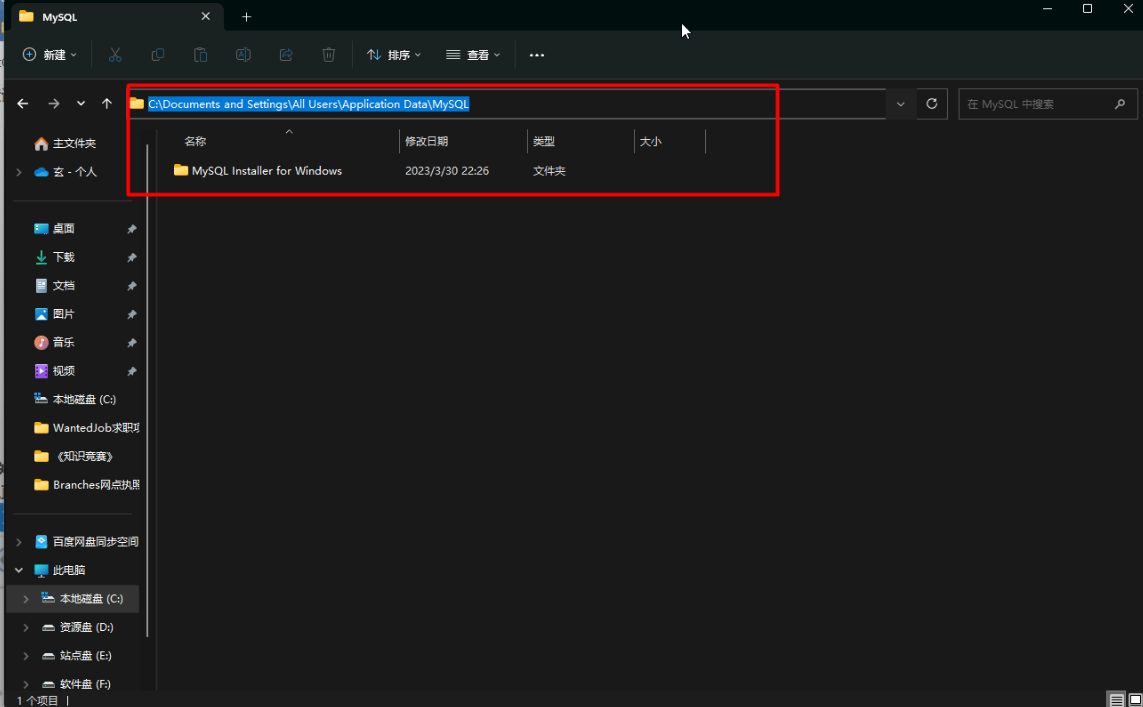Open address bar history dropdown
The image size is (1143, 707).
(x=901, y=104)
